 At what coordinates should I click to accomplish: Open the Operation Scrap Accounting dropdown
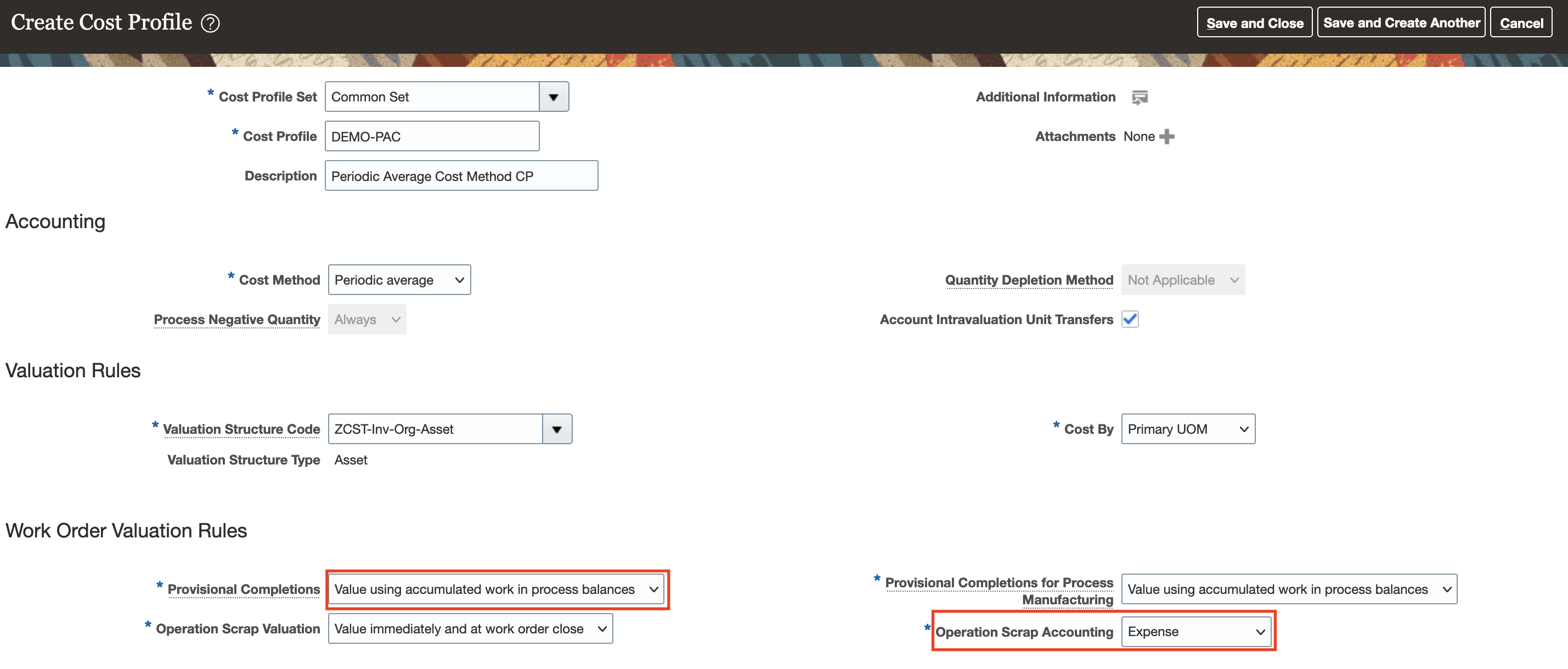point(1196,632)
